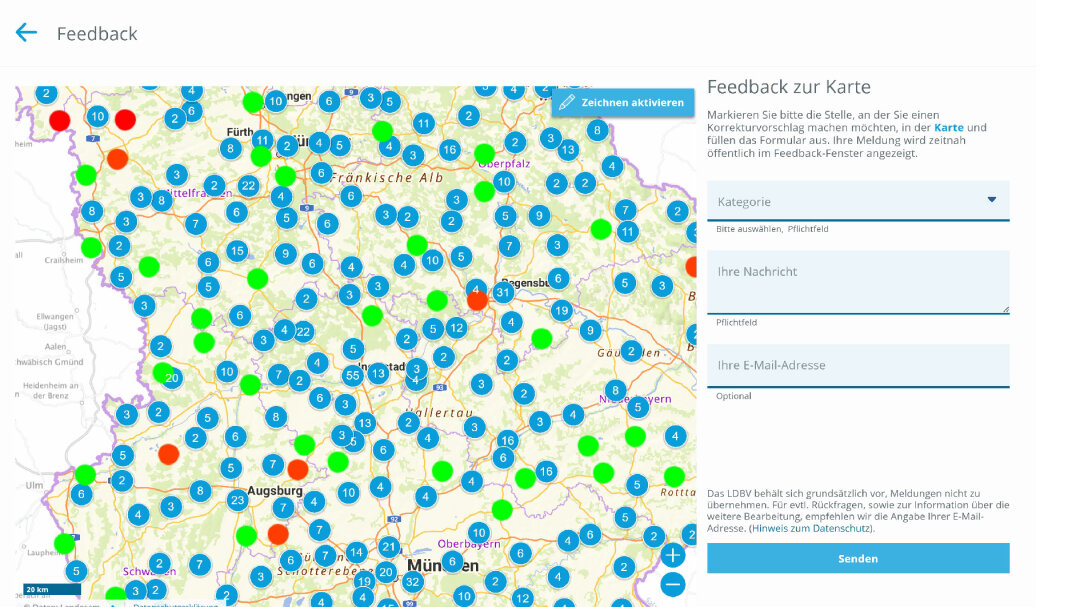The height and width of the screenshot is (607, 1080).
Task: Activate drawing mode via the pencil icon
Action: click(x=568, y=102)
